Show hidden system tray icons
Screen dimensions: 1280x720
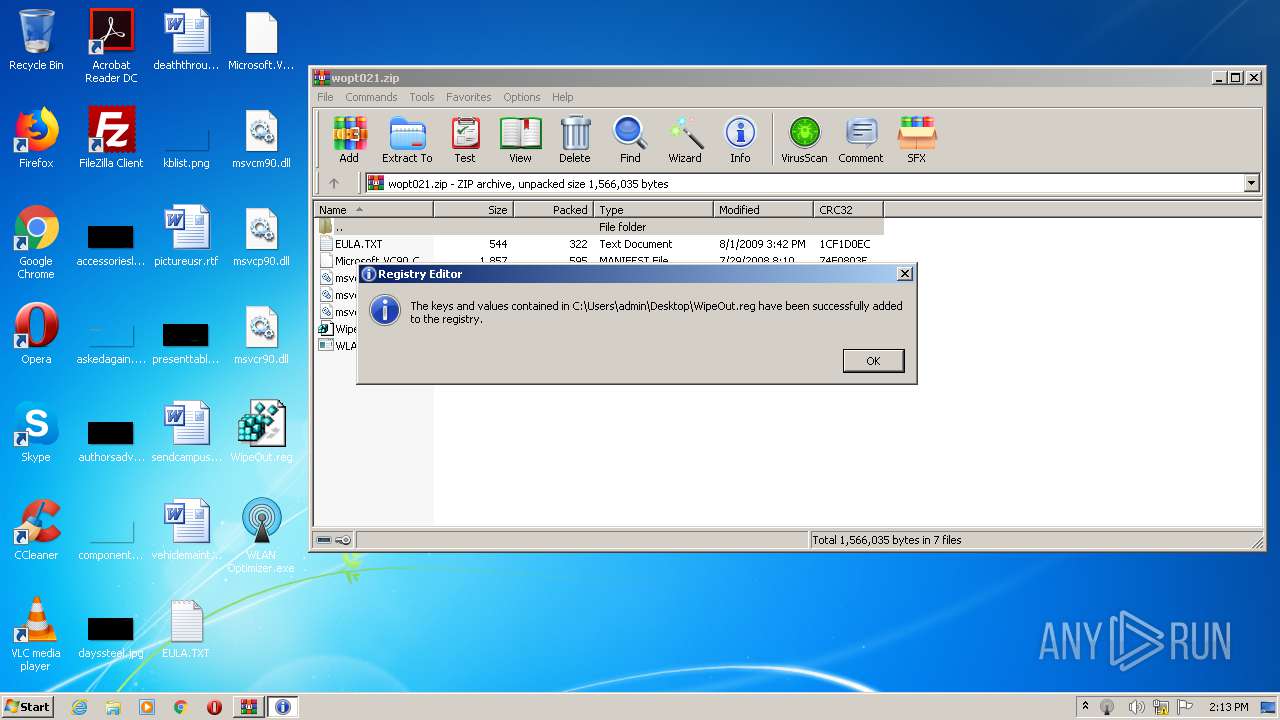coord(1085,707)
